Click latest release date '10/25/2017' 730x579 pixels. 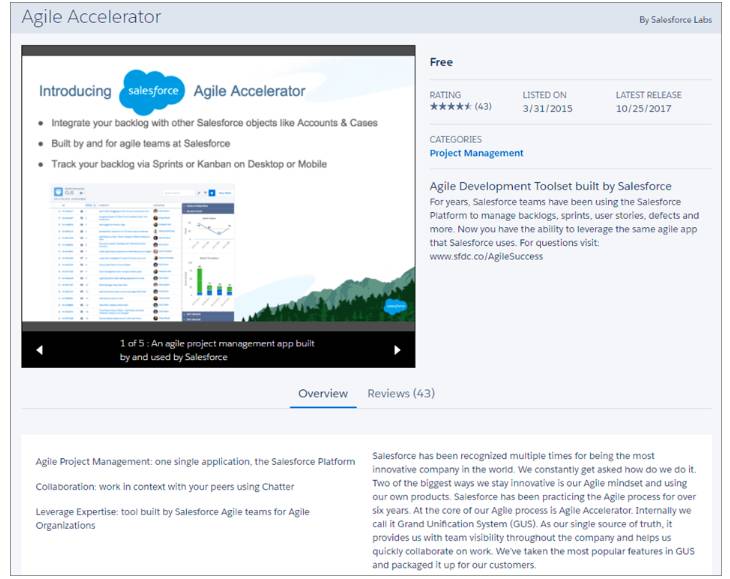coord(643,108)
